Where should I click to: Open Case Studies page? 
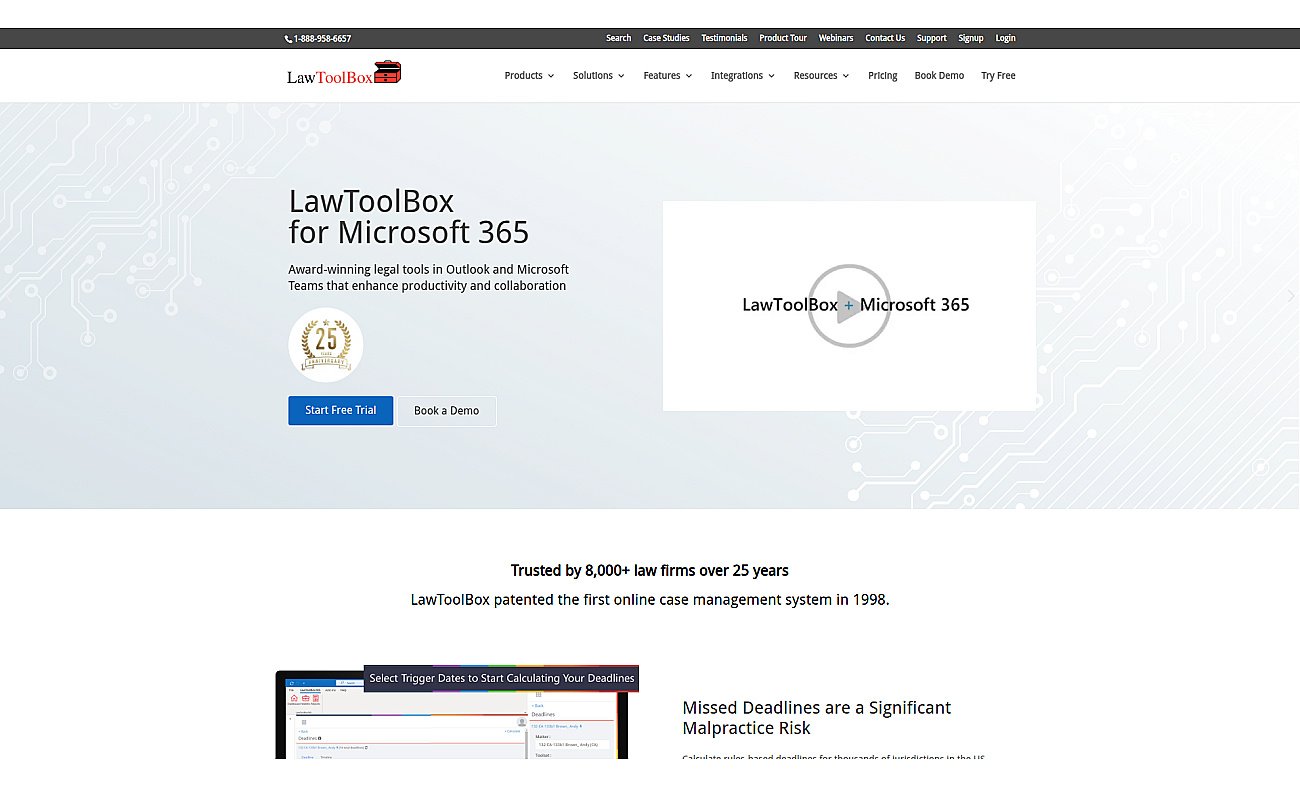click(666, 38)
